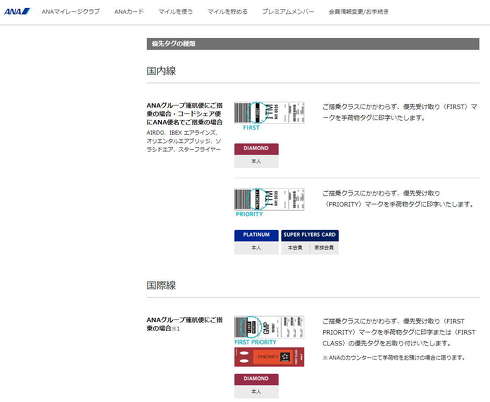
Task: Open the プレミアムメンバー menu
Action: tap(288, 12)
